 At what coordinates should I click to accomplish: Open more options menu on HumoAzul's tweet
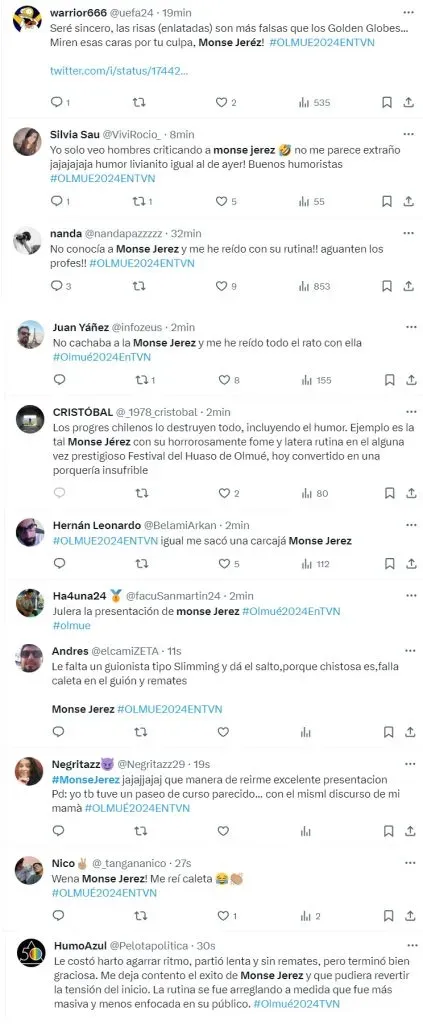coord(411,945)
